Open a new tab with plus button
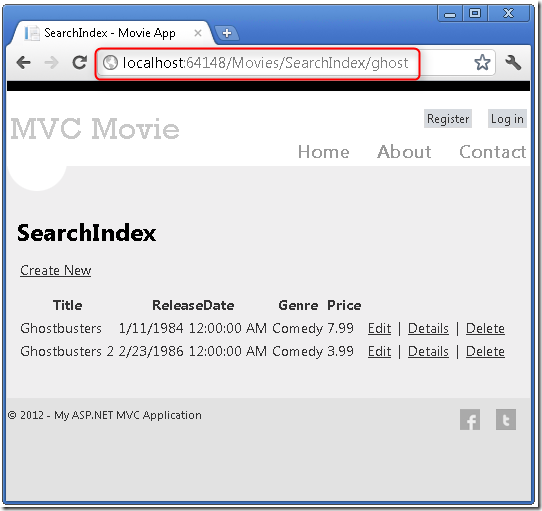 [x=227, y=33]
